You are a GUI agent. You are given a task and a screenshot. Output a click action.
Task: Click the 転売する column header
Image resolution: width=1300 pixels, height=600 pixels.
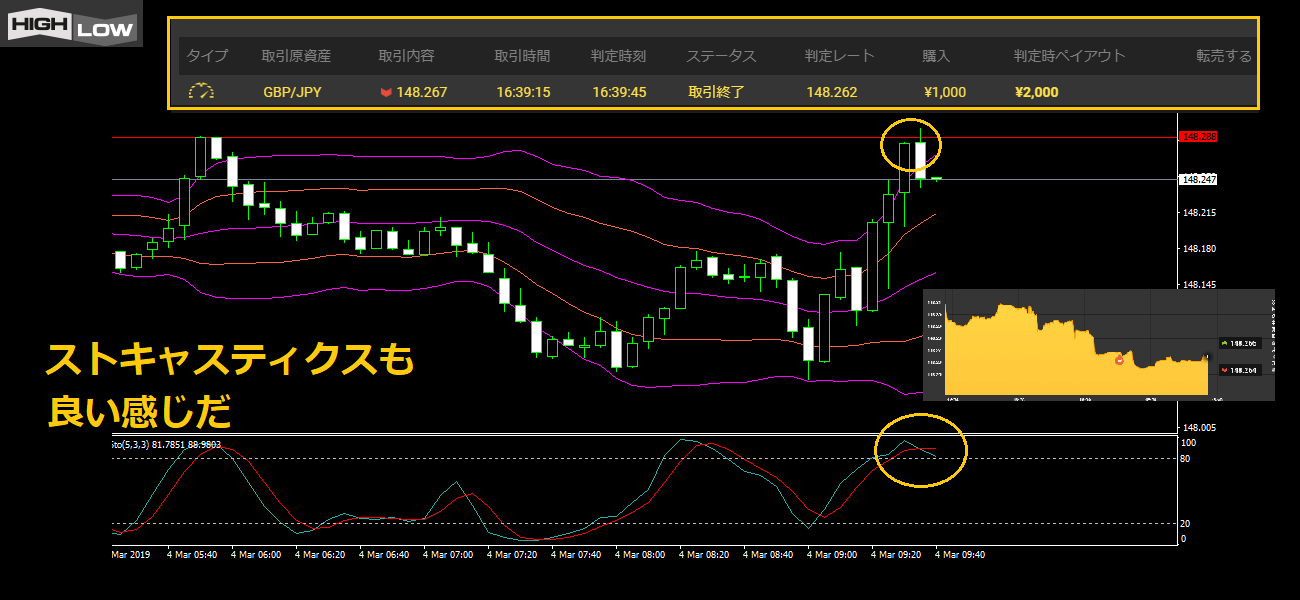pos(1223,56)
